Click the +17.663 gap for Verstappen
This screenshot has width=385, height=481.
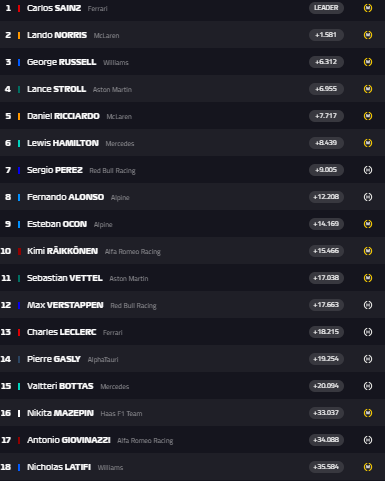point(326,305)
